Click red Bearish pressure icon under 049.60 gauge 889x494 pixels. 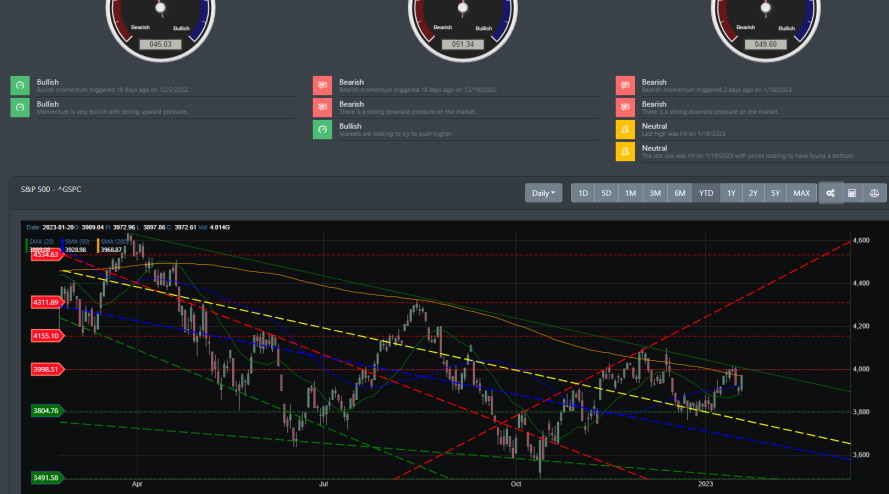tap(625, 107)
